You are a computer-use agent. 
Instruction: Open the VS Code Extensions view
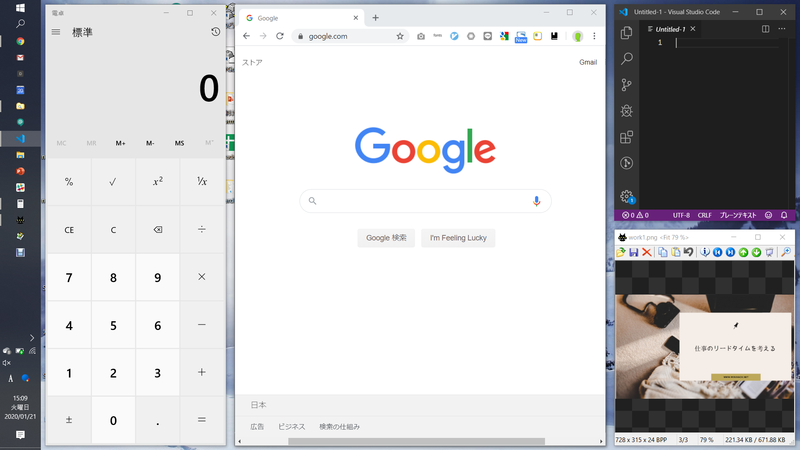tap(627, 137)
